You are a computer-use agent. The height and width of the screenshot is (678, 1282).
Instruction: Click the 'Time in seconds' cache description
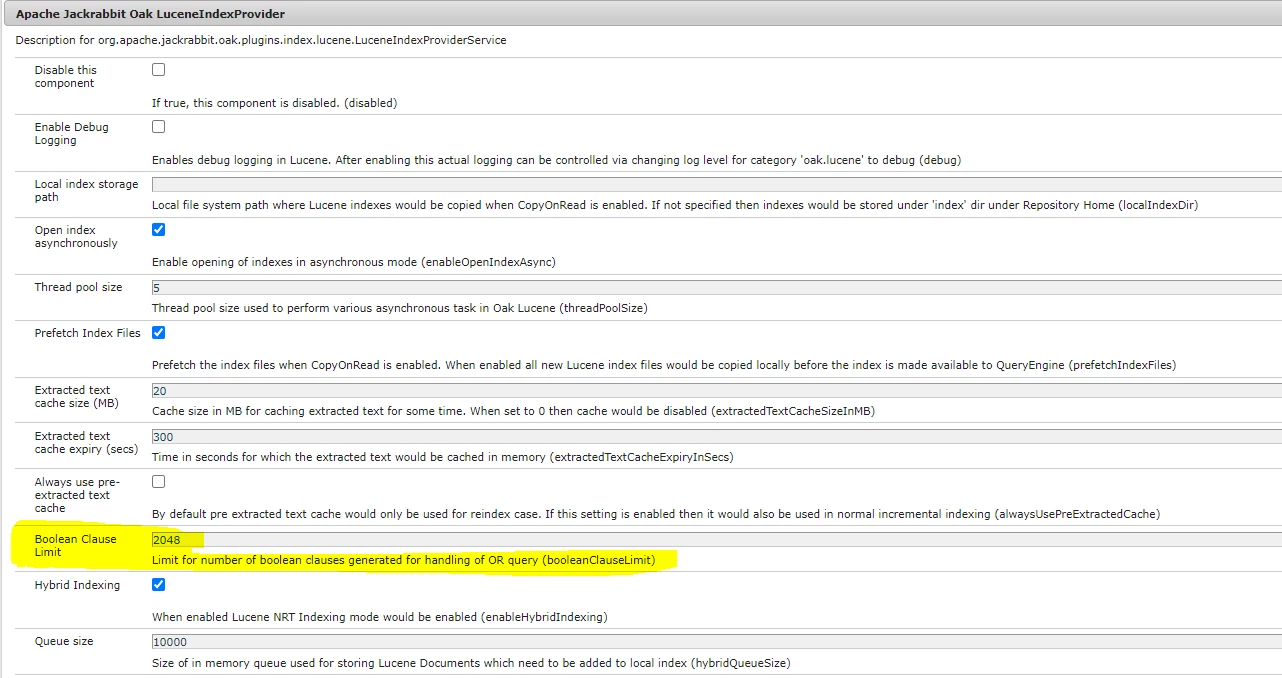coord(442,457)
